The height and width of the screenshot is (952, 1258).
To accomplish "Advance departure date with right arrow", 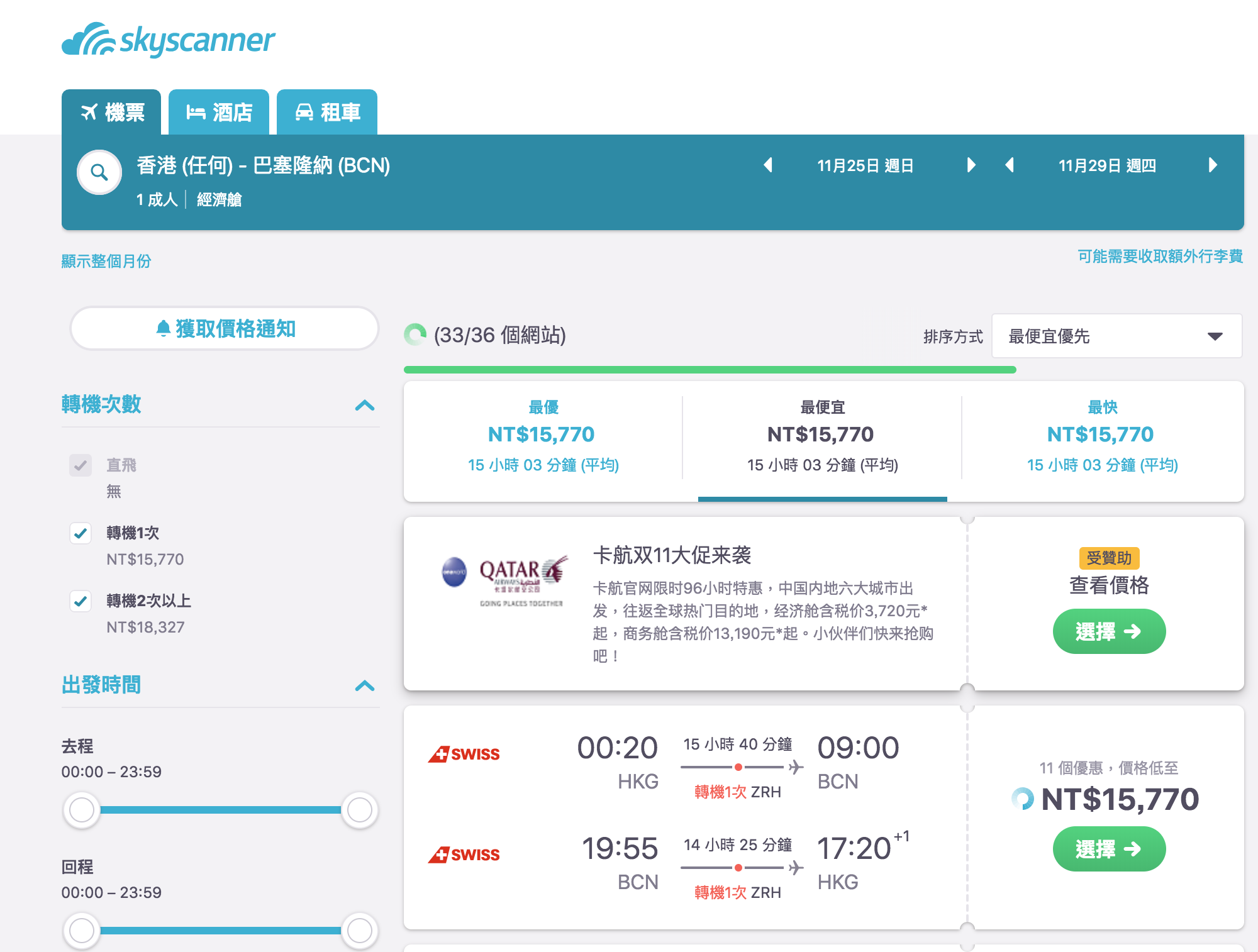I will pyautogui.click(x=971, y=165).
